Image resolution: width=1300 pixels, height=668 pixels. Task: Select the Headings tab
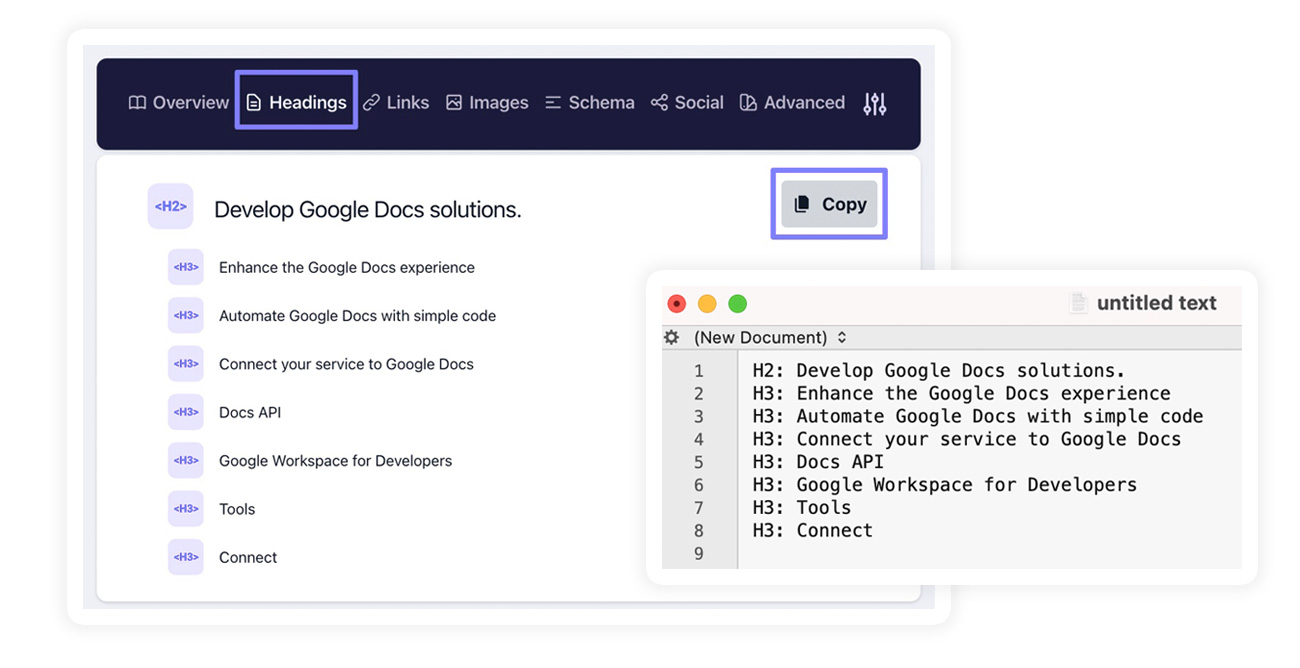pyautogui.click(x=296, y=102)
